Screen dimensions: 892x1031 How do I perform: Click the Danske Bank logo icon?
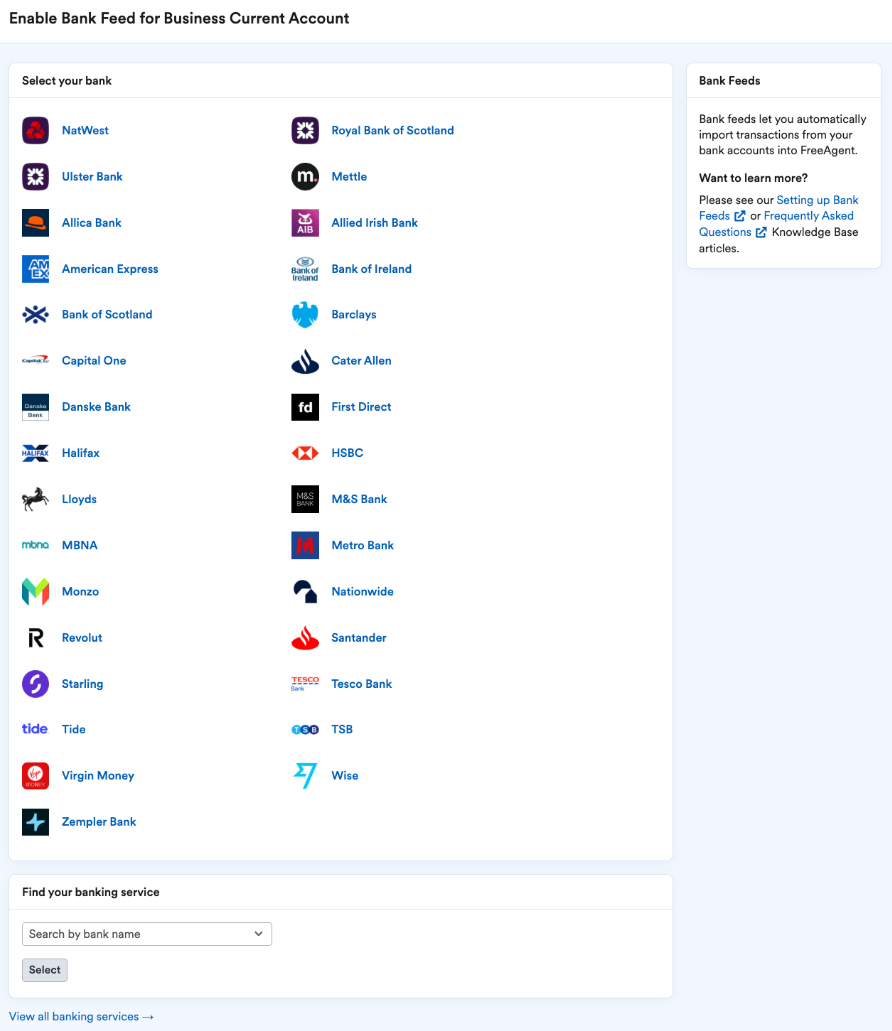coord(35,407)
